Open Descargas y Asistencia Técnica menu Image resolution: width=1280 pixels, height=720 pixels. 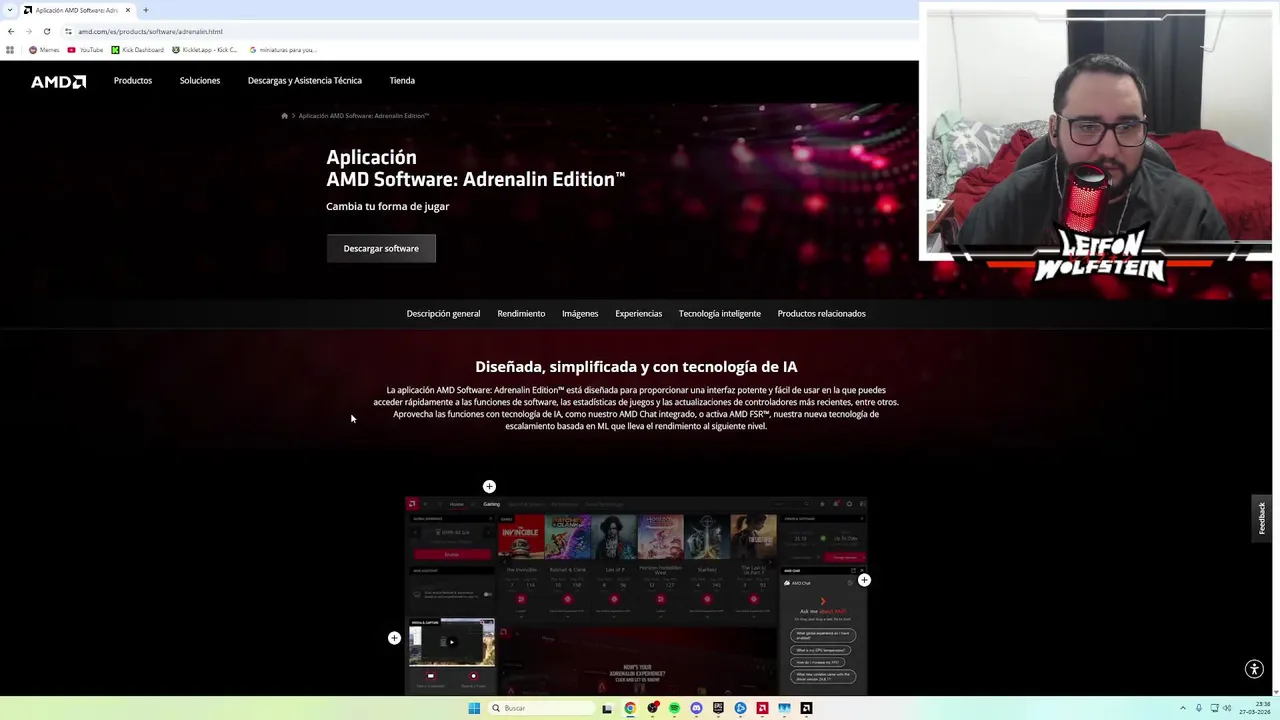pos(305,80)
